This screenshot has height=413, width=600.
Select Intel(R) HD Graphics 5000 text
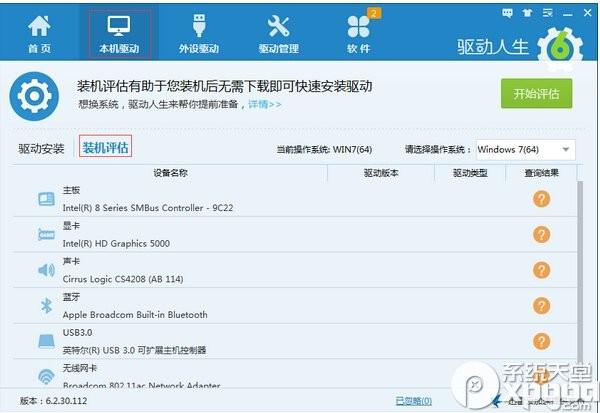(116, 243)
